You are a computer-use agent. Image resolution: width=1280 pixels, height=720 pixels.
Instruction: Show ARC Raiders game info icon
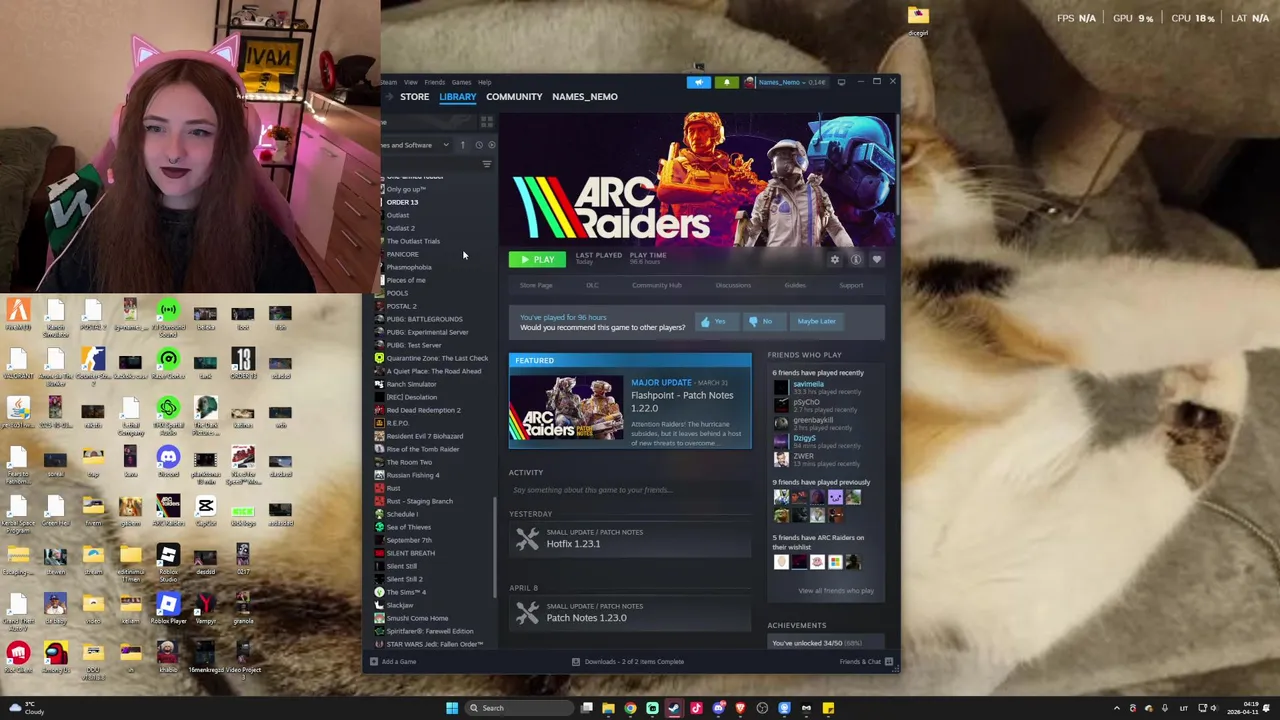(x=856, y=260)
